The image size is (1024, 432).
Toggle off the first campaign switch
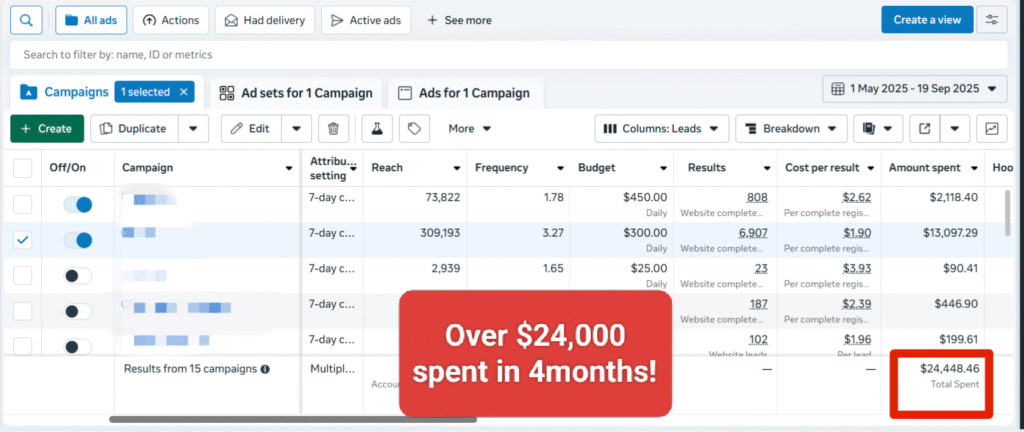click(77, 205)
